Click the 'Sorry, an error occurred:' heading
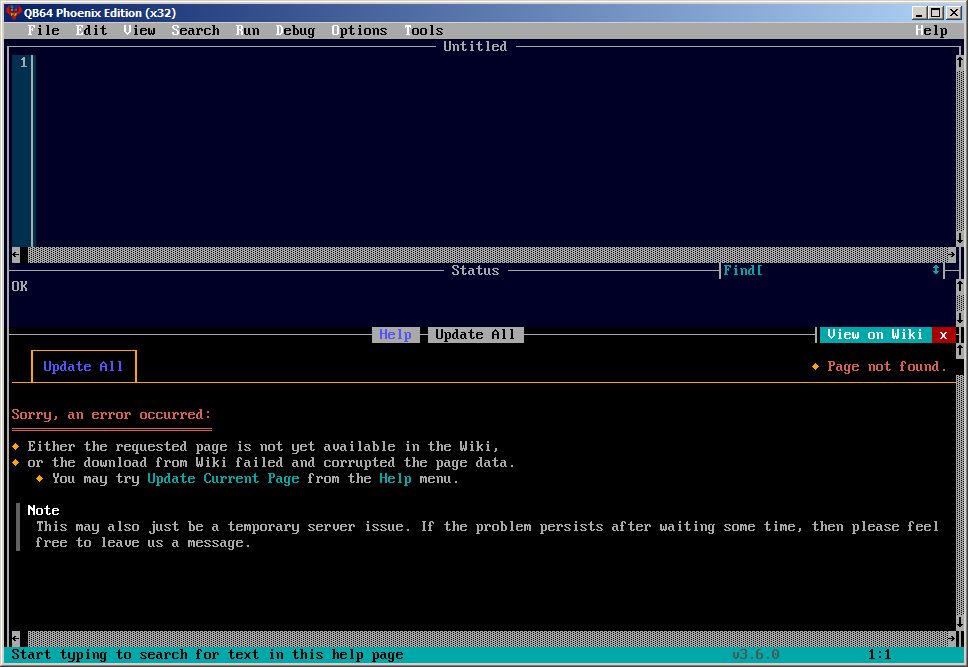 click(111, 414)
